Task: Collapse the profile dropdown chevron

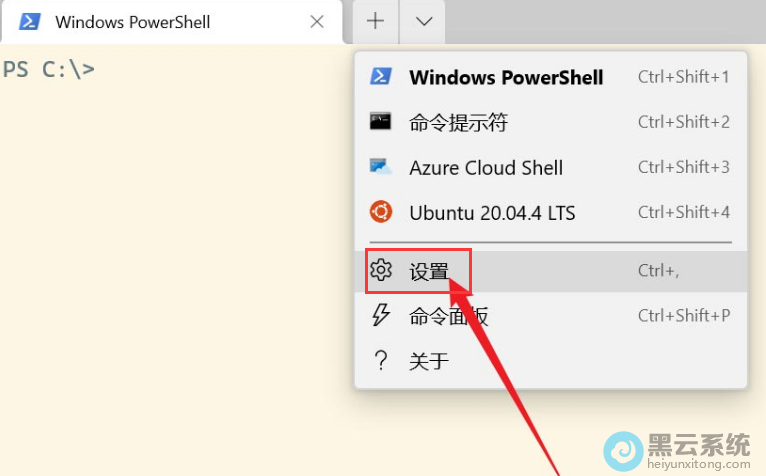Action: [424, 21]
